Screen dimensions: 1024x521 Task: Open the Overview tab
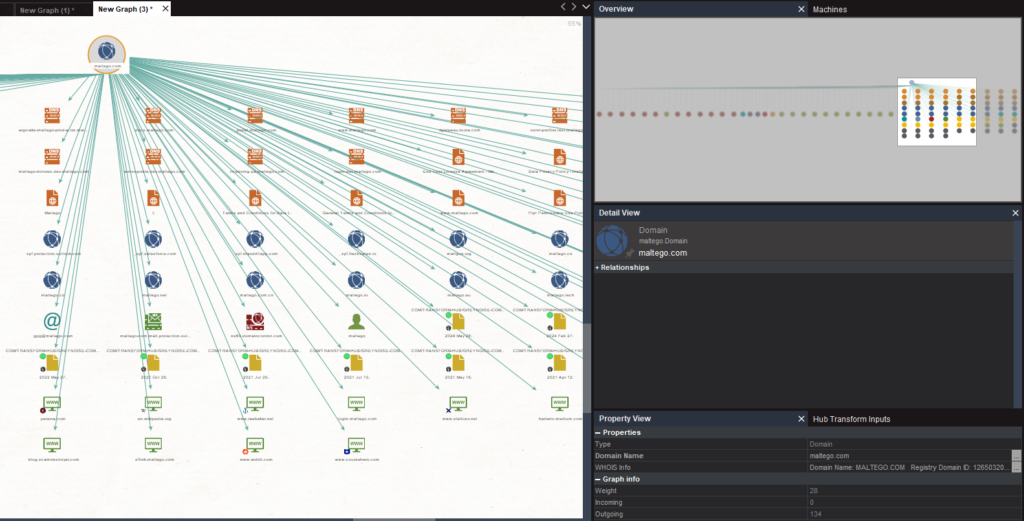coord(616,9)
